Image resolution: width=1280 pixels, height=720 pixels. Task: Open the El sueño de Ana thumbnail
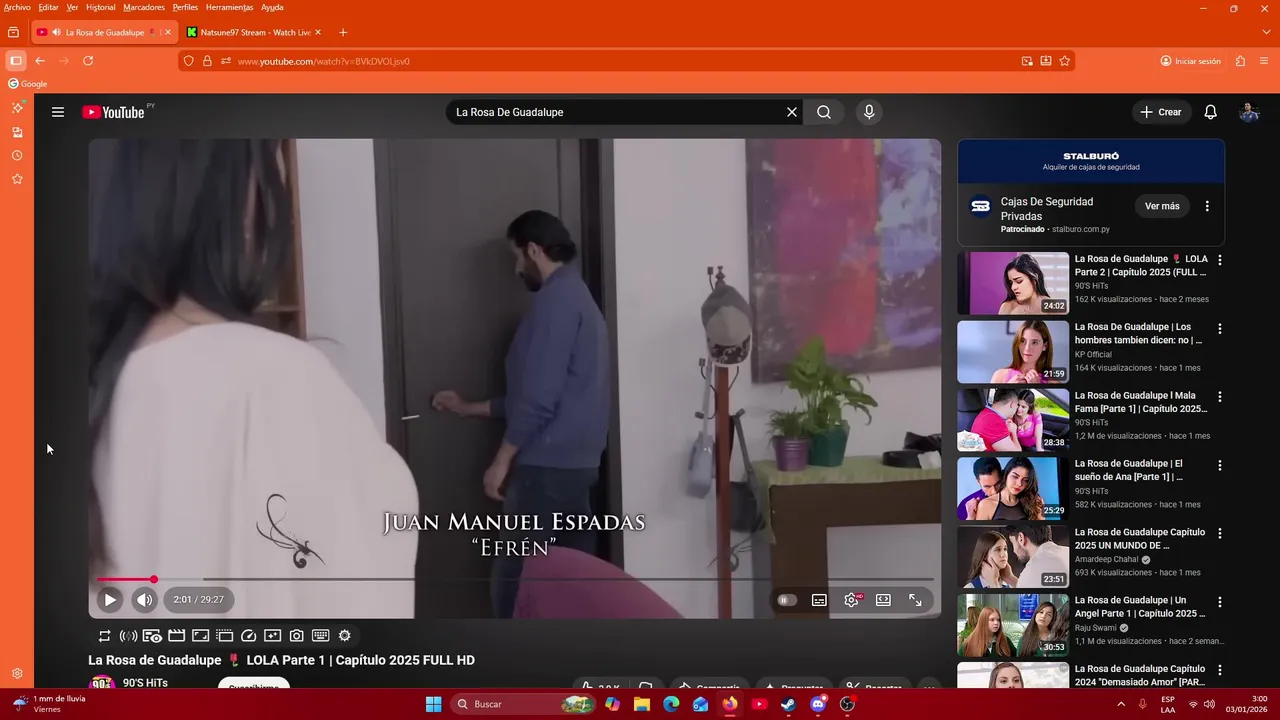[x=1013, y=488]
